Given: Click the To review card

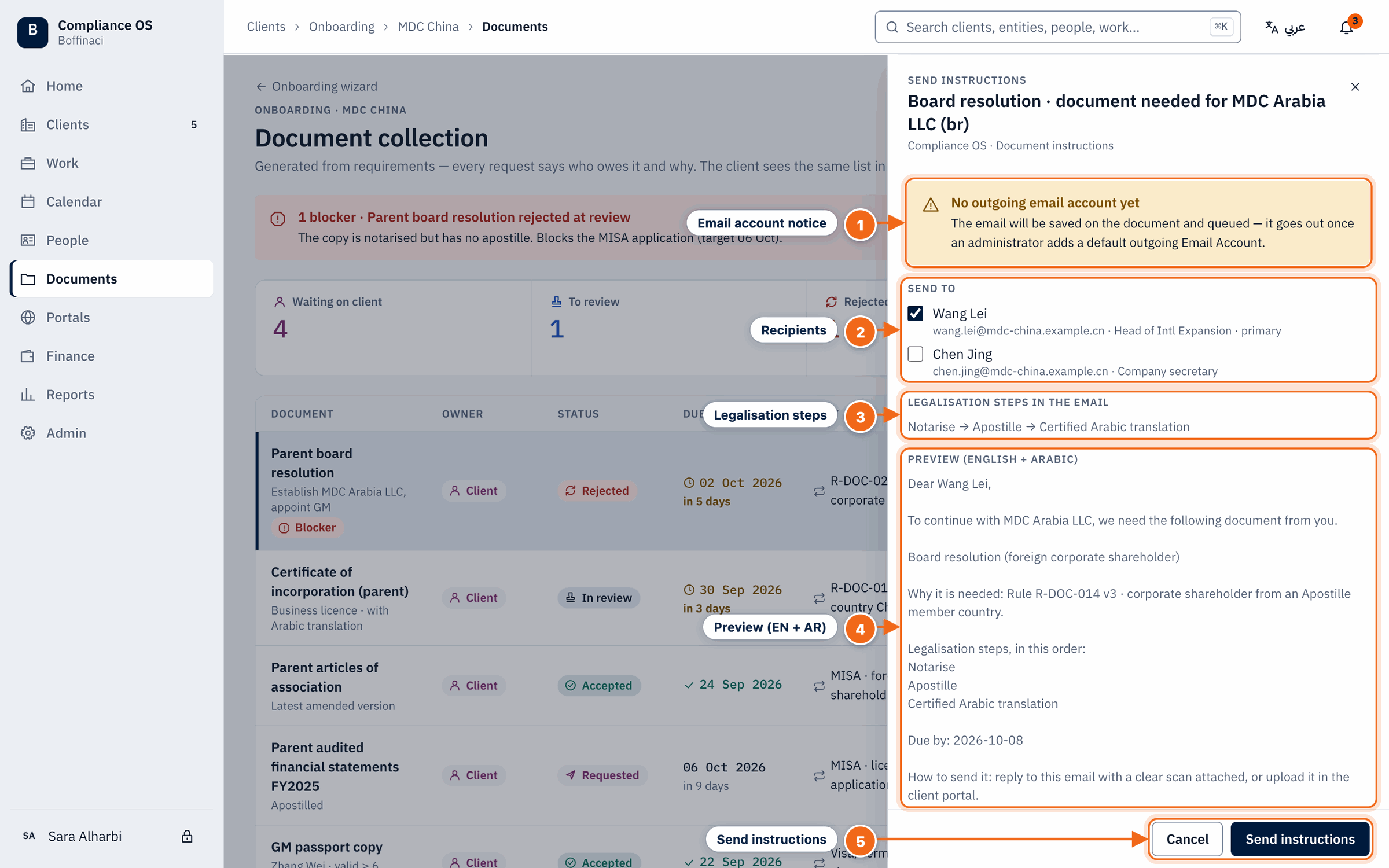Looking at the screenshot, I should (x=669, y=328).
